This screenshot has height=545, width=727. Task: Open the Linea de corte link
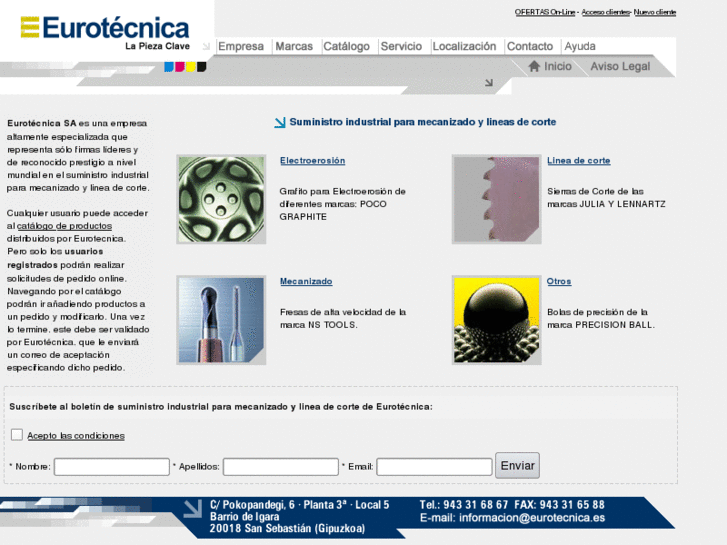(579, 160)
